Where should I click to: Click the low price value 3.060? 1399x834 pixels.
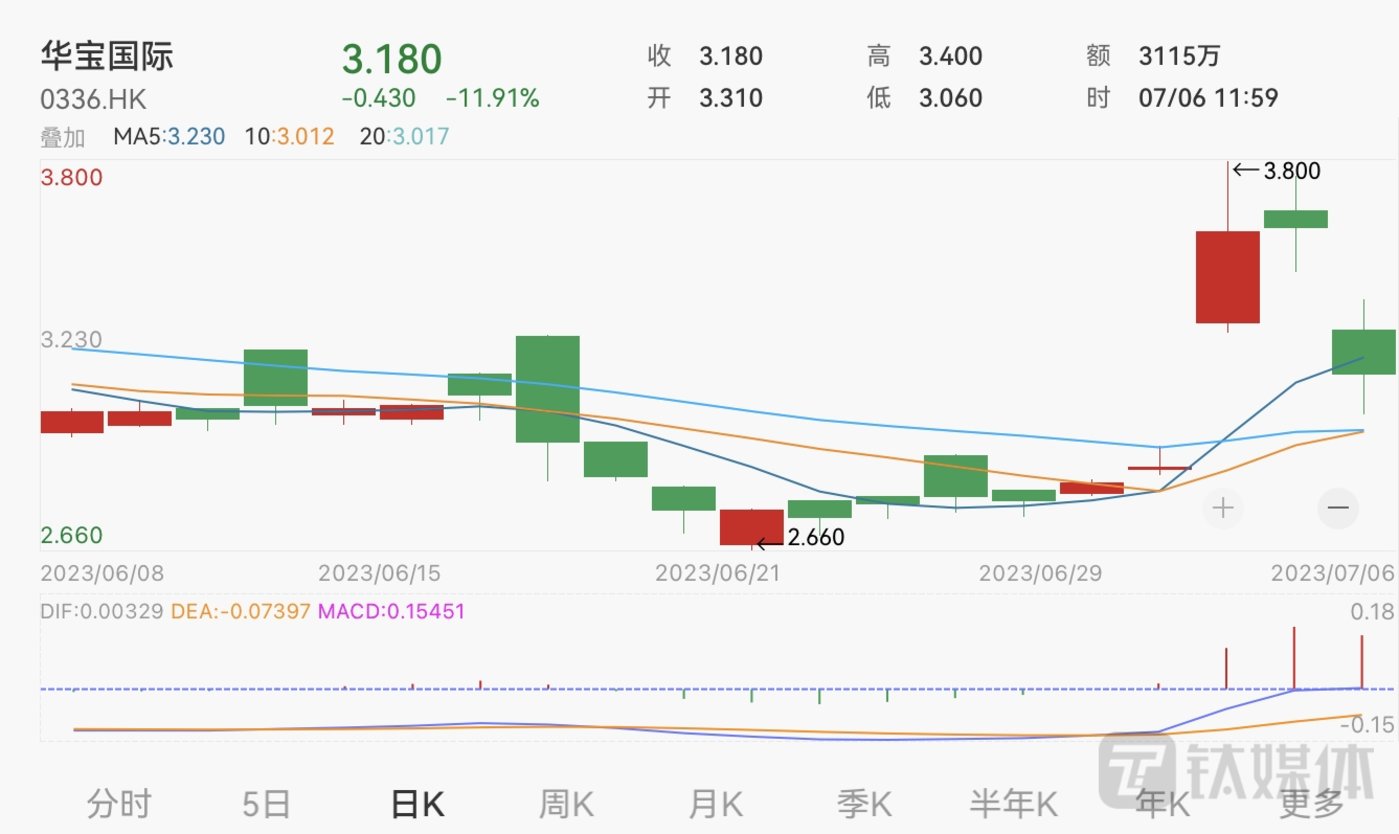[x=950, y=98]
